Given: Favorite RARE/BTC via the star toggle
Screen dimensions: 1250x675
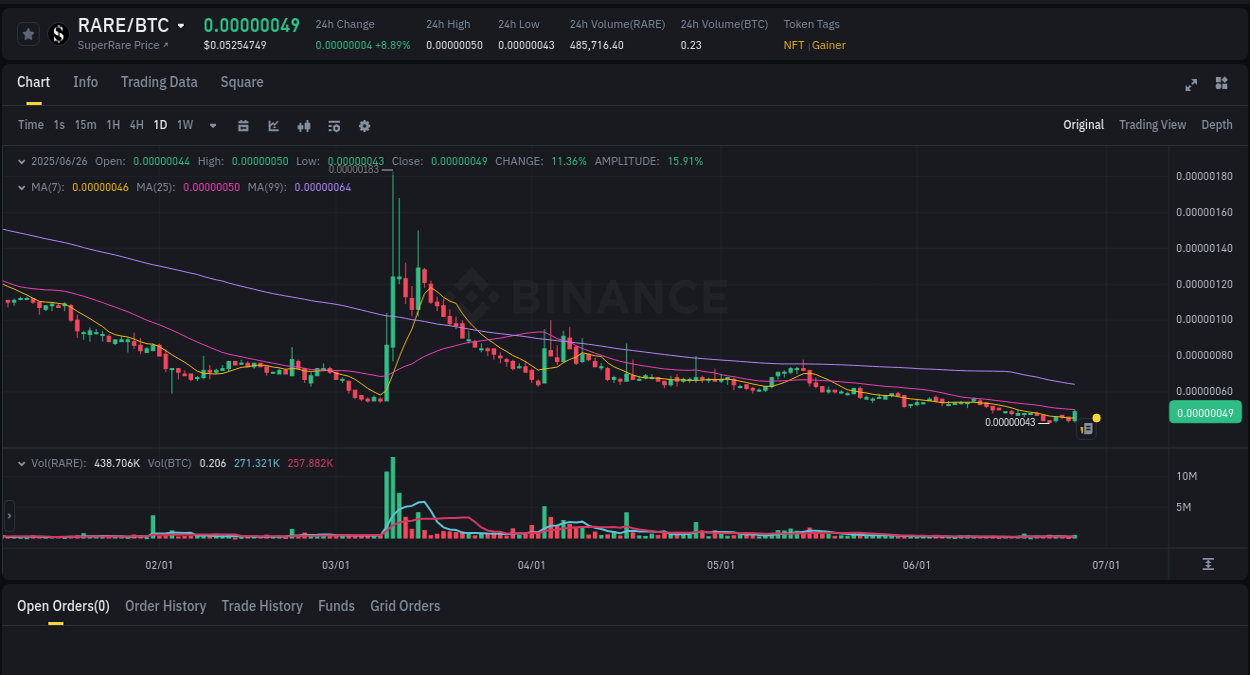Looking at the screenshot, I should pyautogui.click(x=27, y=33).
